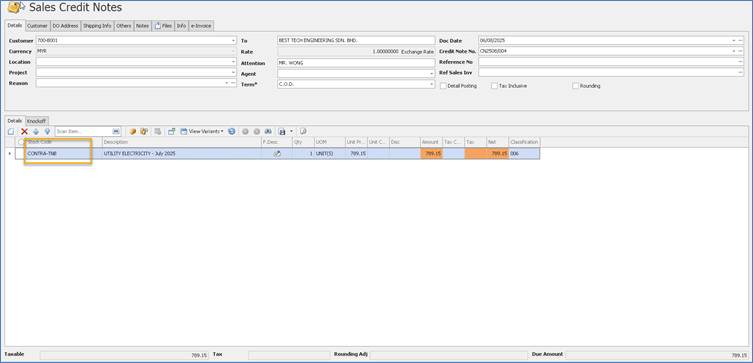Viewport: 753px width, 363px height.
Task: Add a new item row via toolbar icon
Action: click(11, 131)
